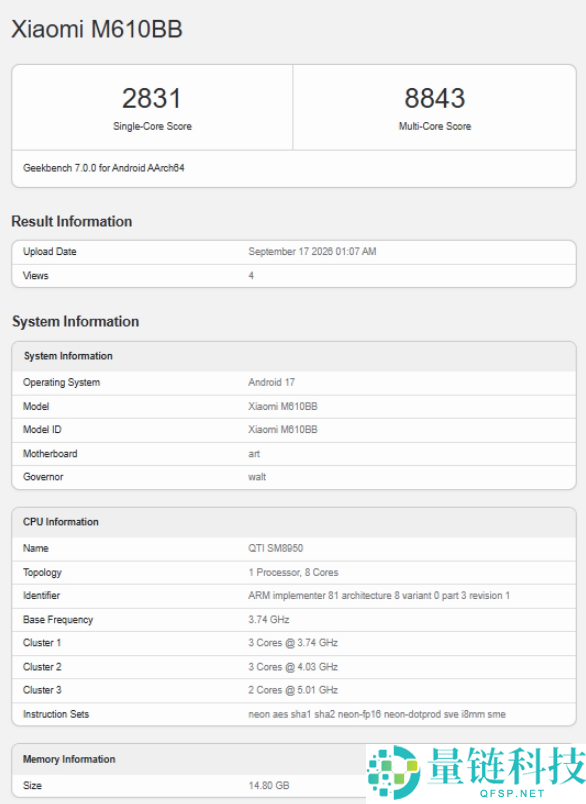Select the multi-core score value 8843
The width and height of the screenshot is (586, 804).
tap(435, 98)
